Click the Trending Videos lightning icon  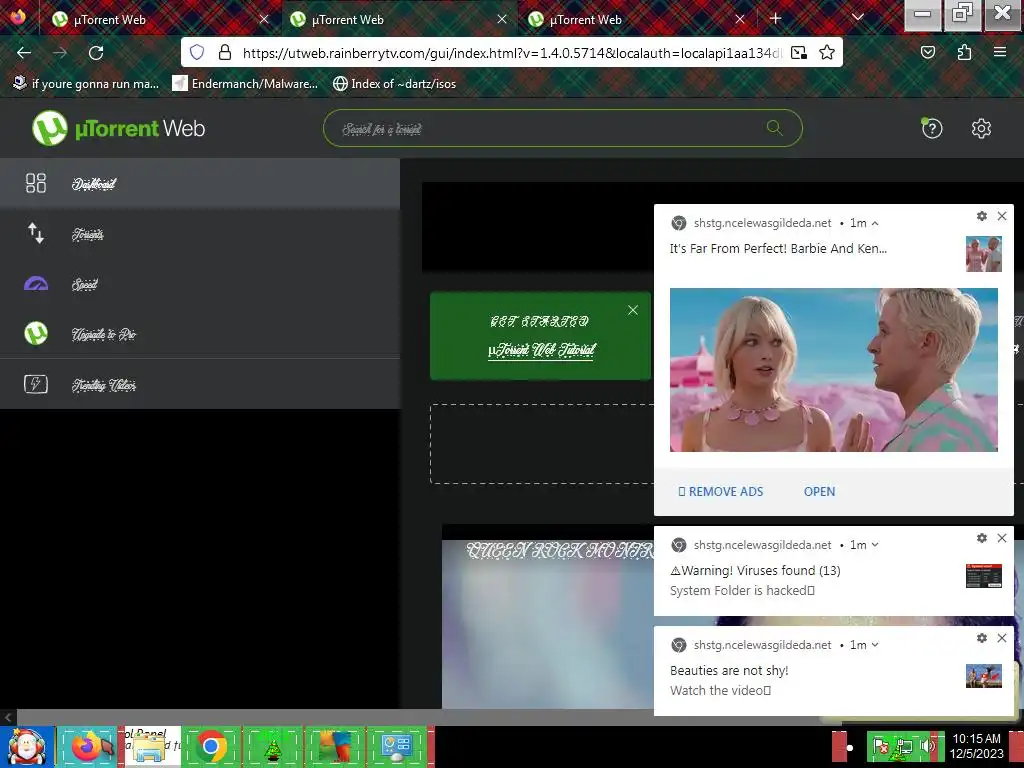pos(36,384)
